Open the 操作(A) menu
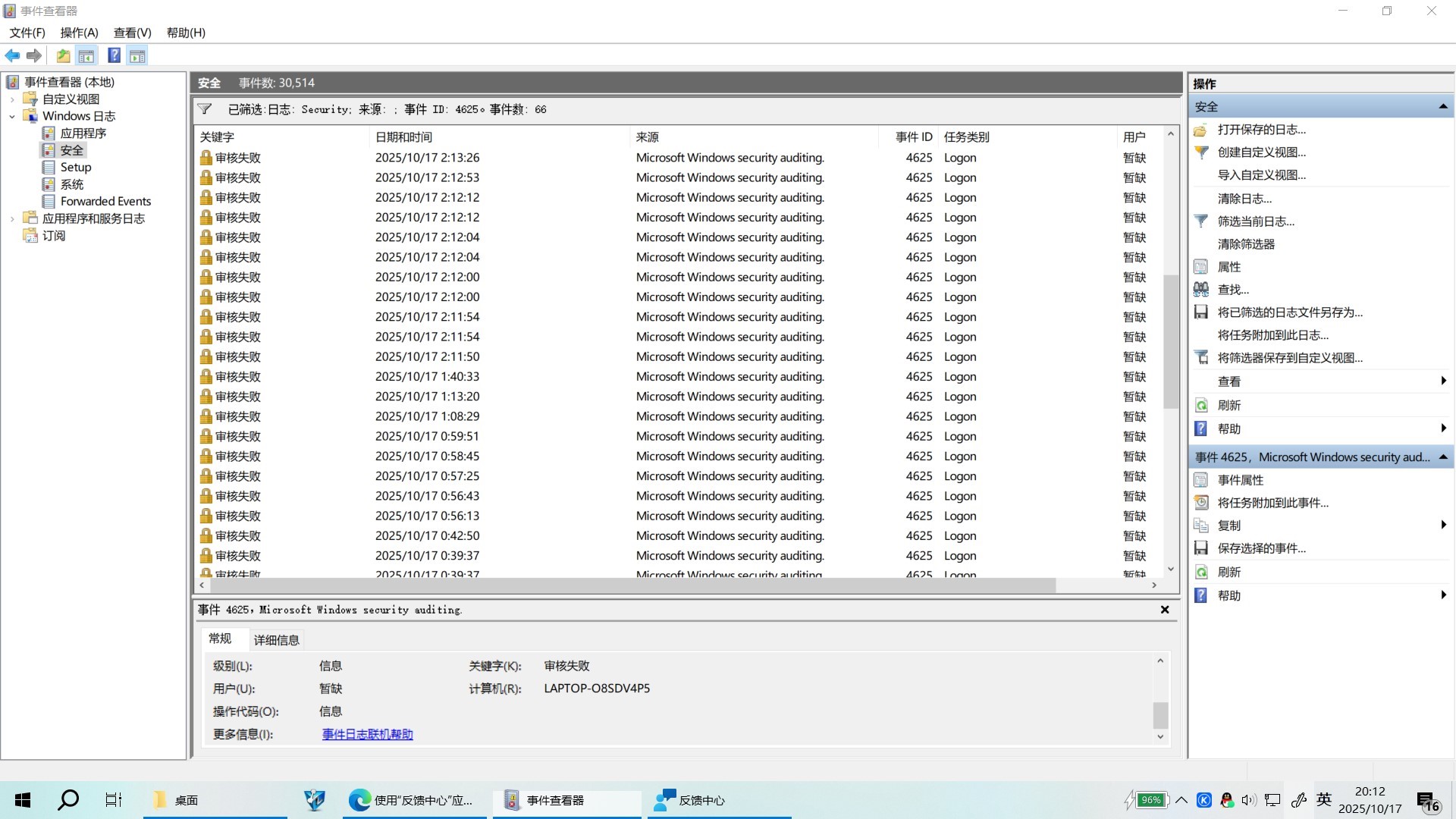 pyautogui.click(x=79, y=33)
